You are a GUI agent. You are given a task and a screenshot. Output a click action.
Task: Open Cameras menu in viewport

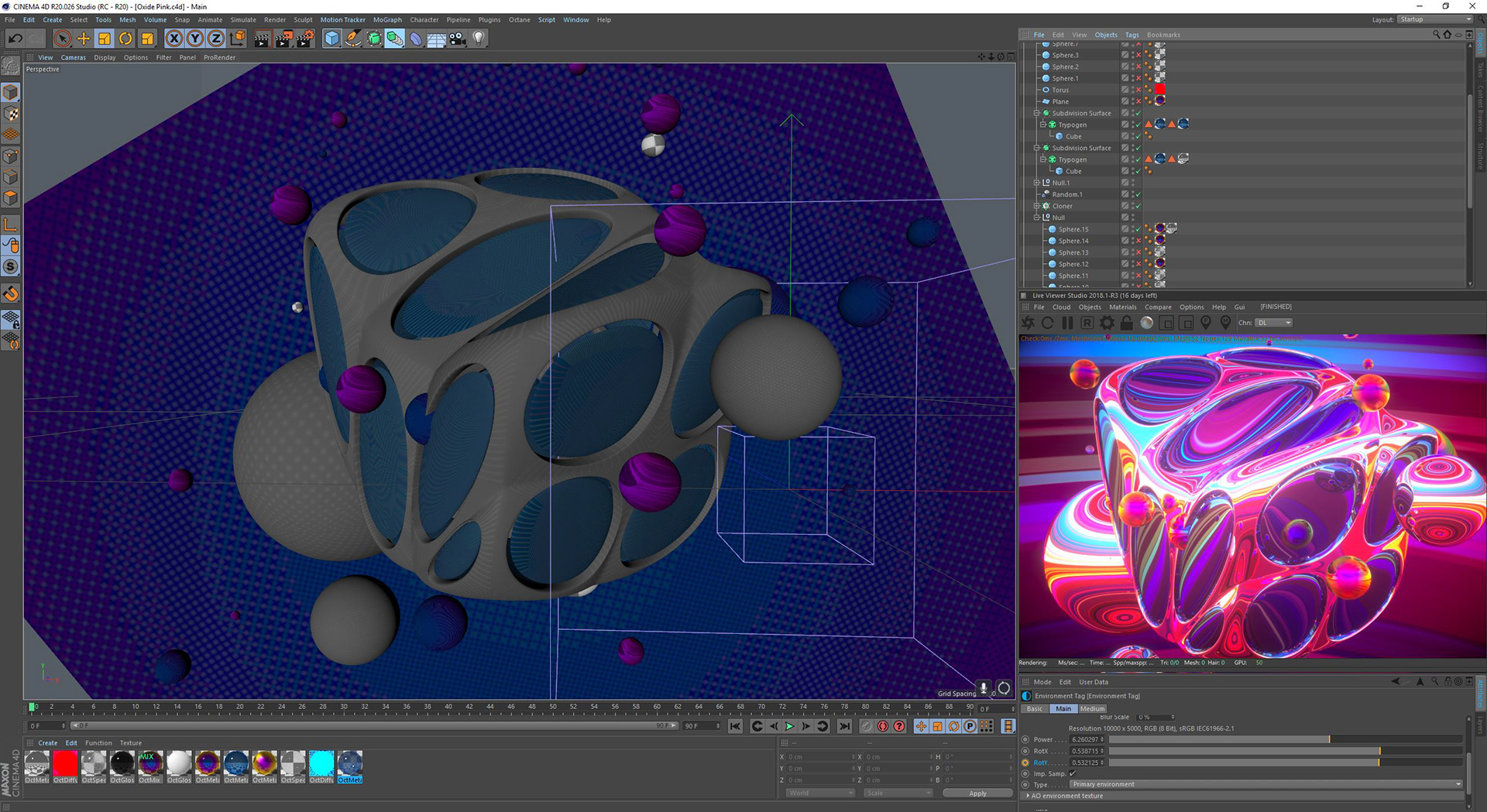(x=74, y=57)
